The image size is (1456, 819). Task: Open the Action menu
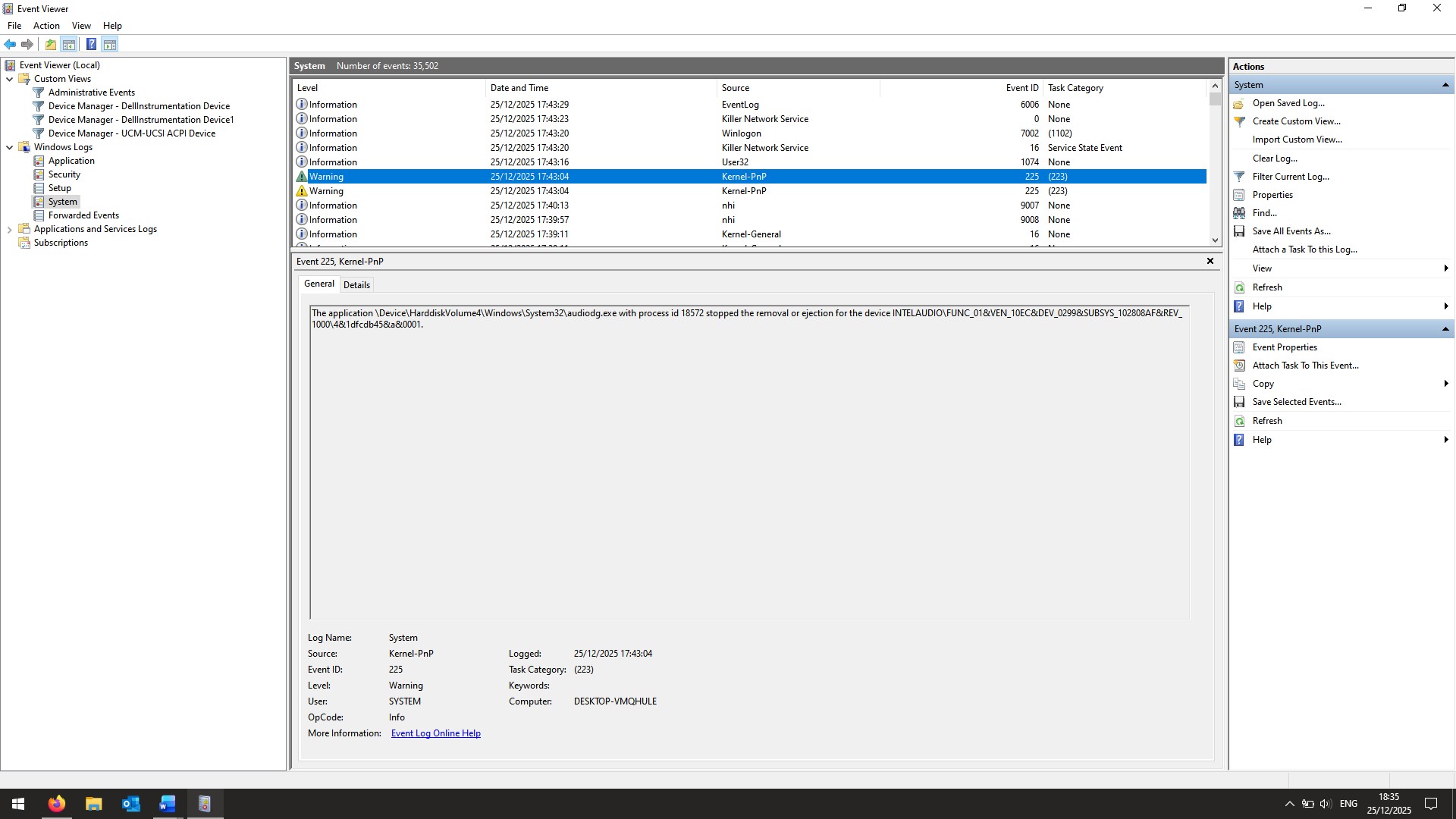click(x=46, y=26)
